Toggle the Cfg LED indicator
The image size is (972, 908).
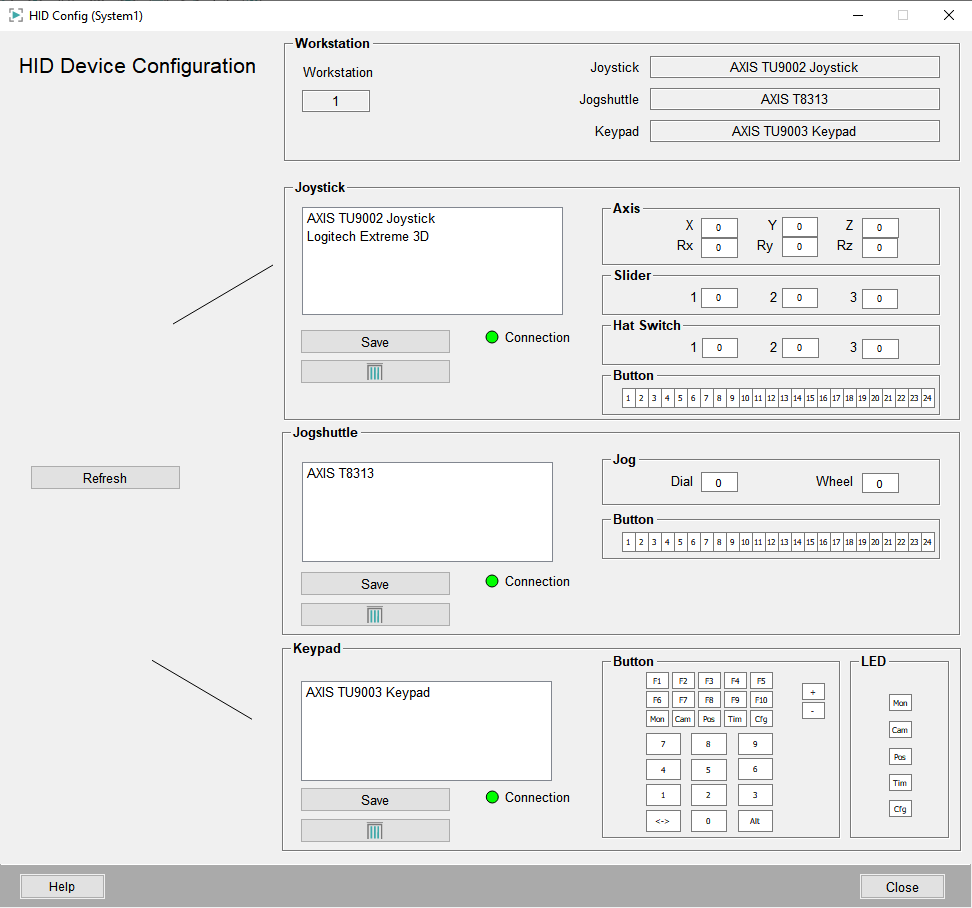coord(900,809)
